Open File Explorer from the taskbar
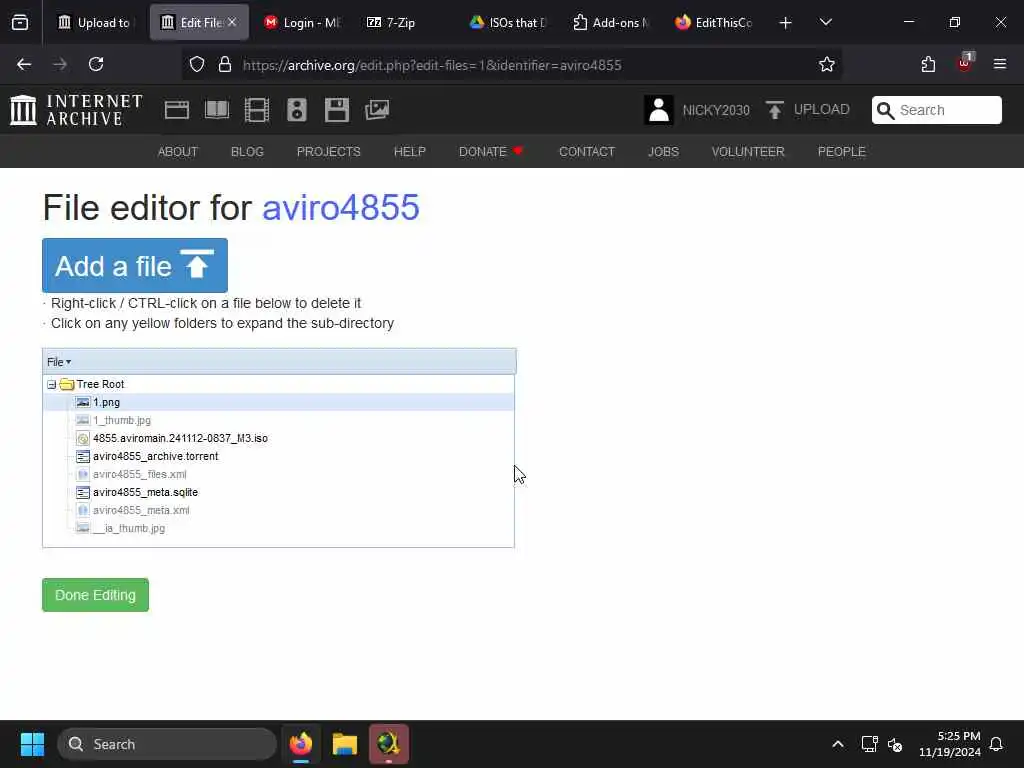This screenshot has height=768, width=1024. [x=345, y=744]
